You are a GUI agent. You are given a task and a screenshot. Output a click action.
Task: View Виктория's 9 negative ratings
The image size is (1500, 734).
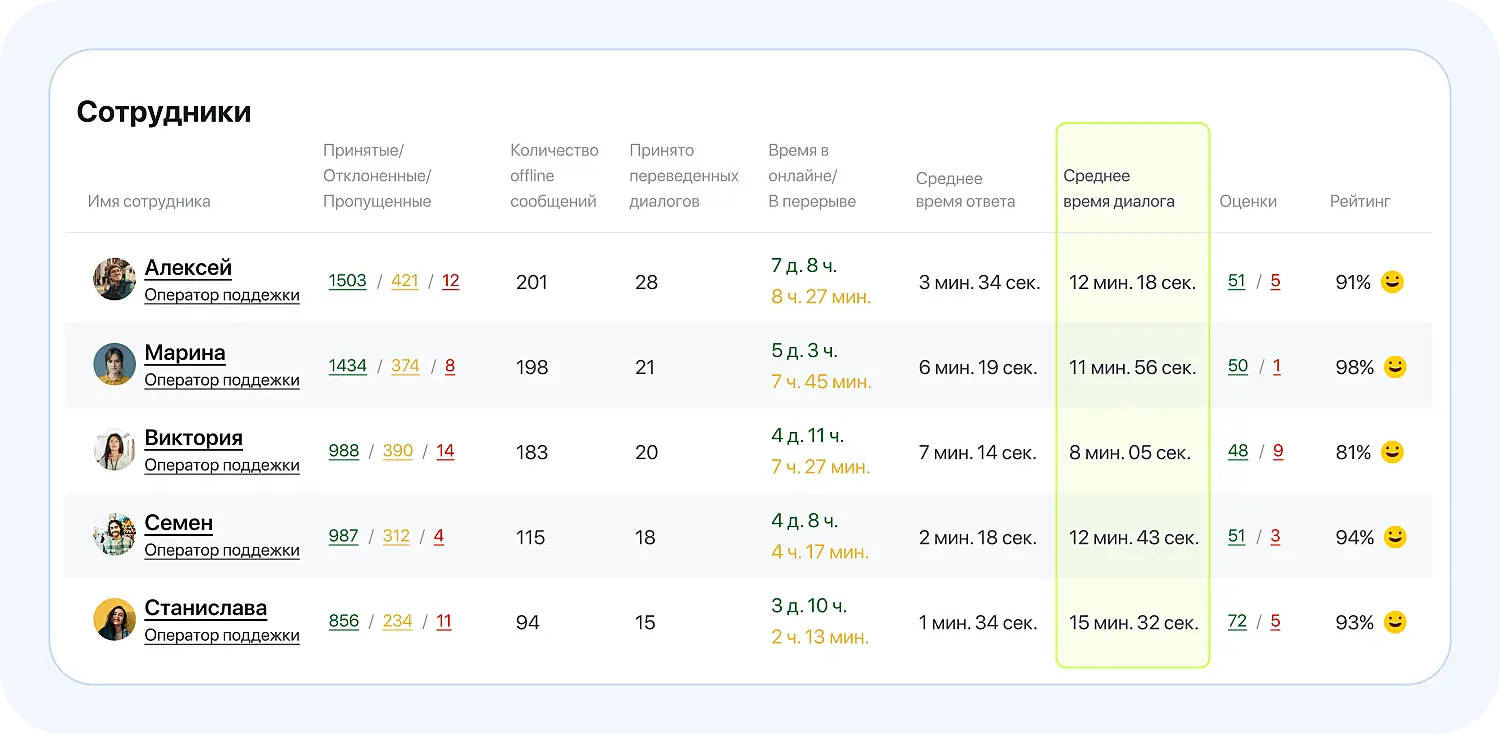click(1278, 451)
